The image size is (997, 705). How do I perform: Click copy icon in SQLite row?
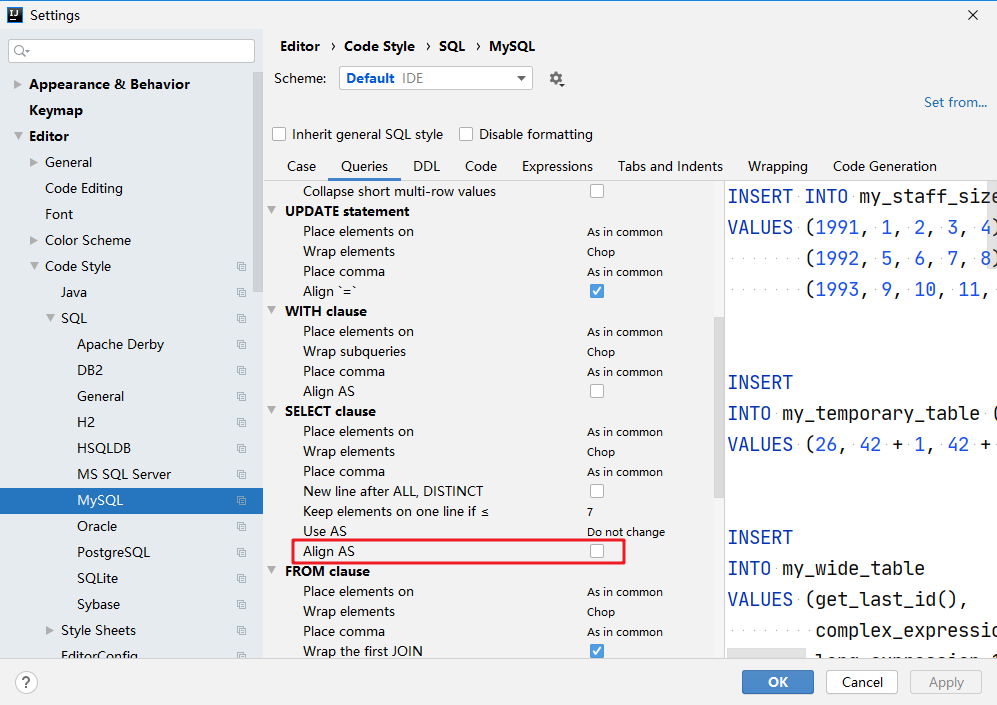pos(242,579)
